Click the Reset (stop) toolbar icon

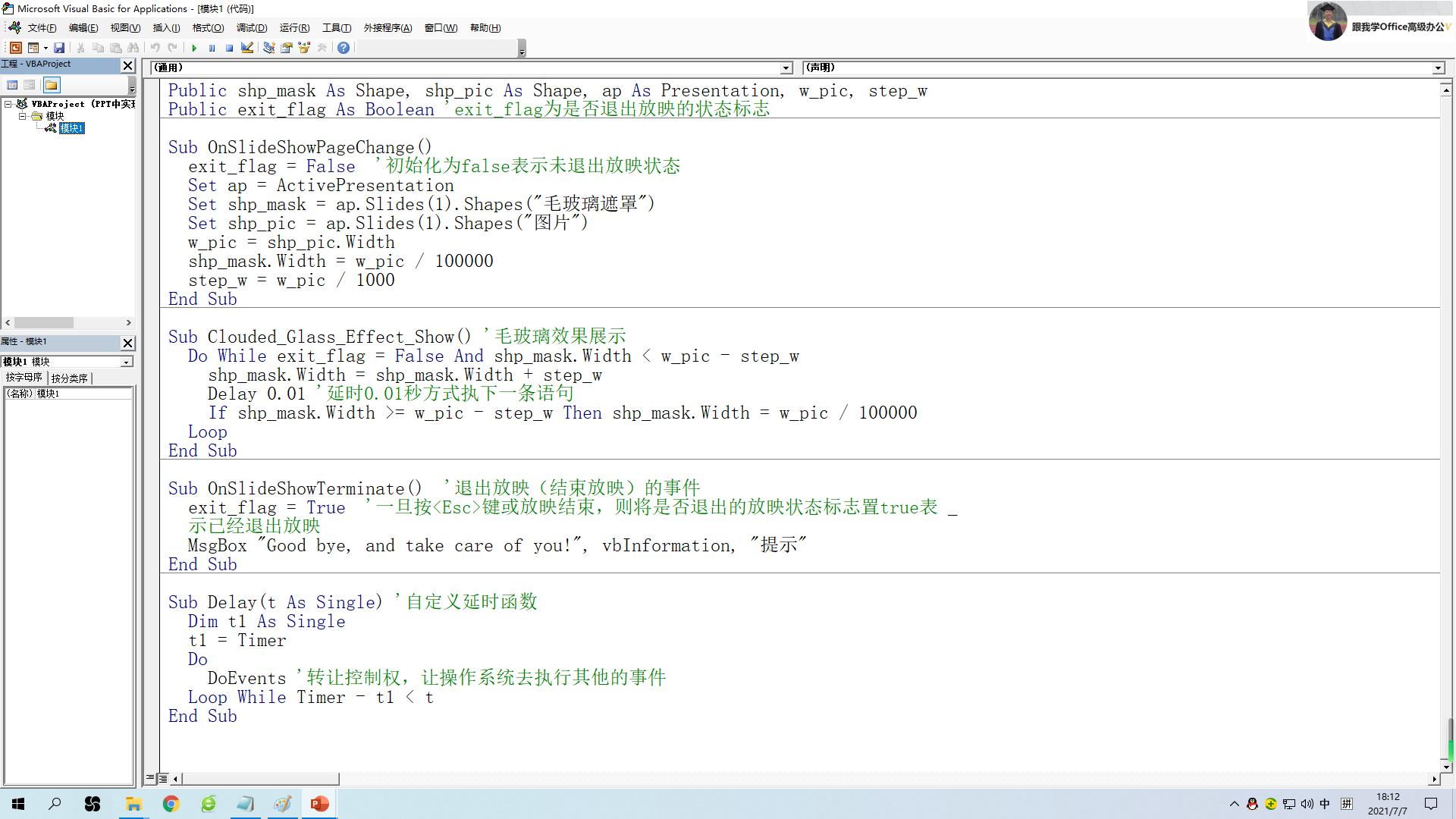[229, 48]
